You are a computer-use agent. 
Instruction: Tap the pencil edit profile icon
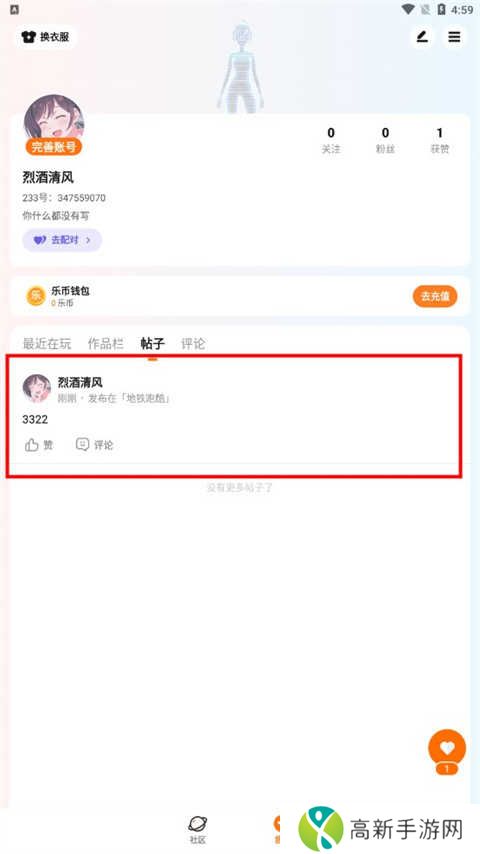coord(422,37)
